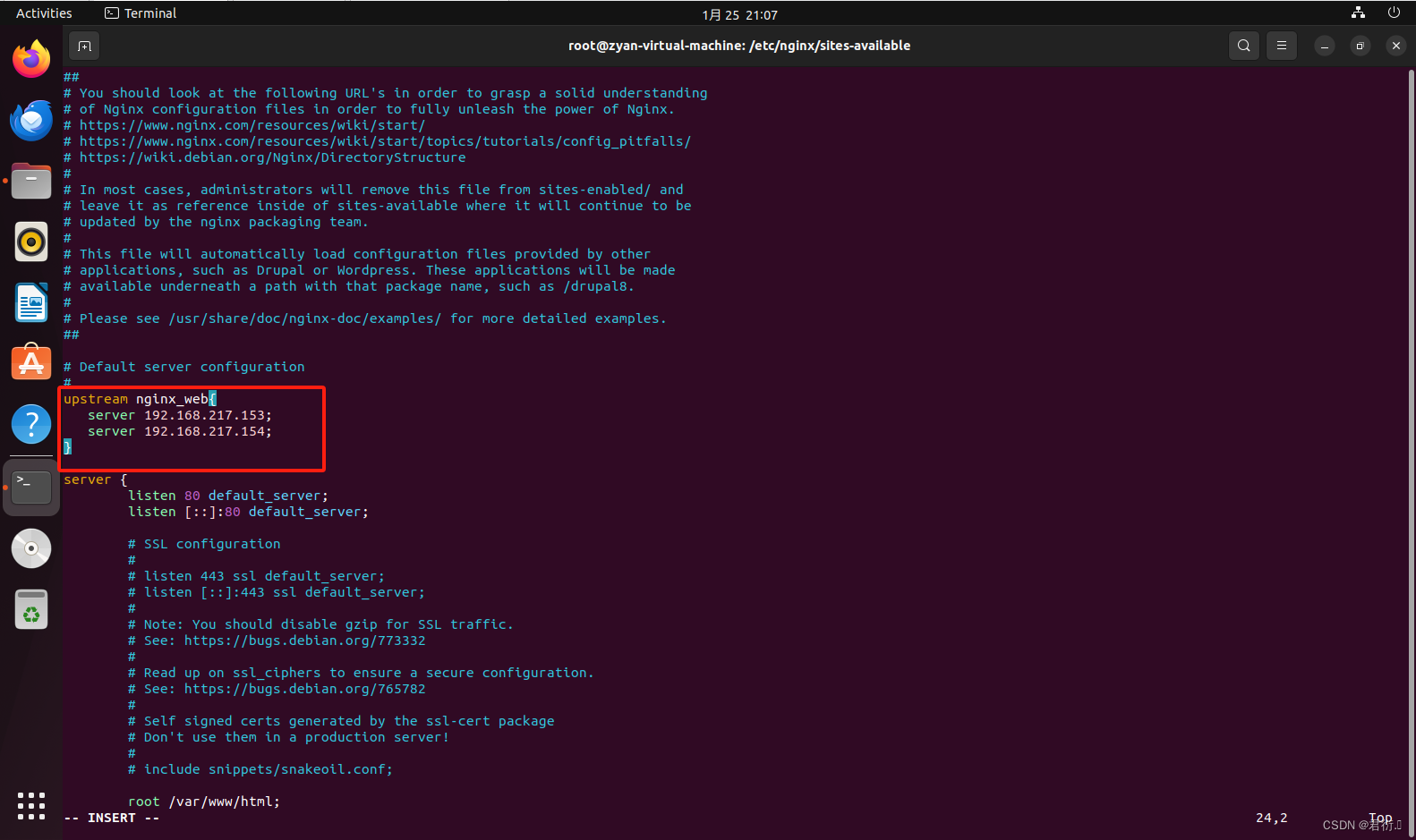Launch Rhythmbox music player

pos(31,242)
